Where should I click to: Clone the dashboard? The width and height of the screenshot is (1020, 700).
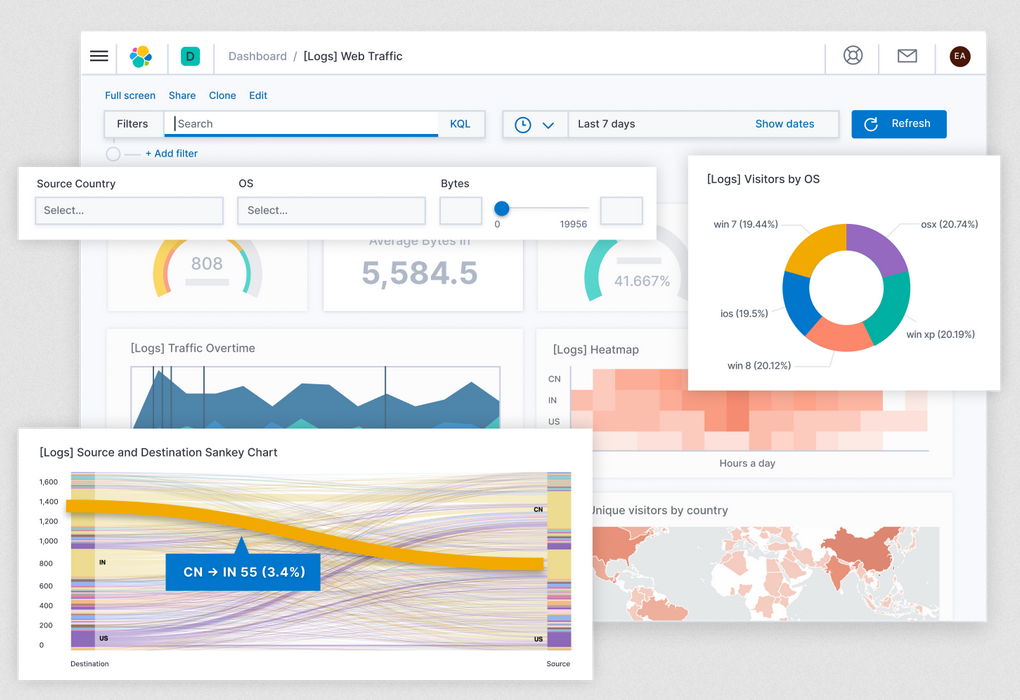222,96
